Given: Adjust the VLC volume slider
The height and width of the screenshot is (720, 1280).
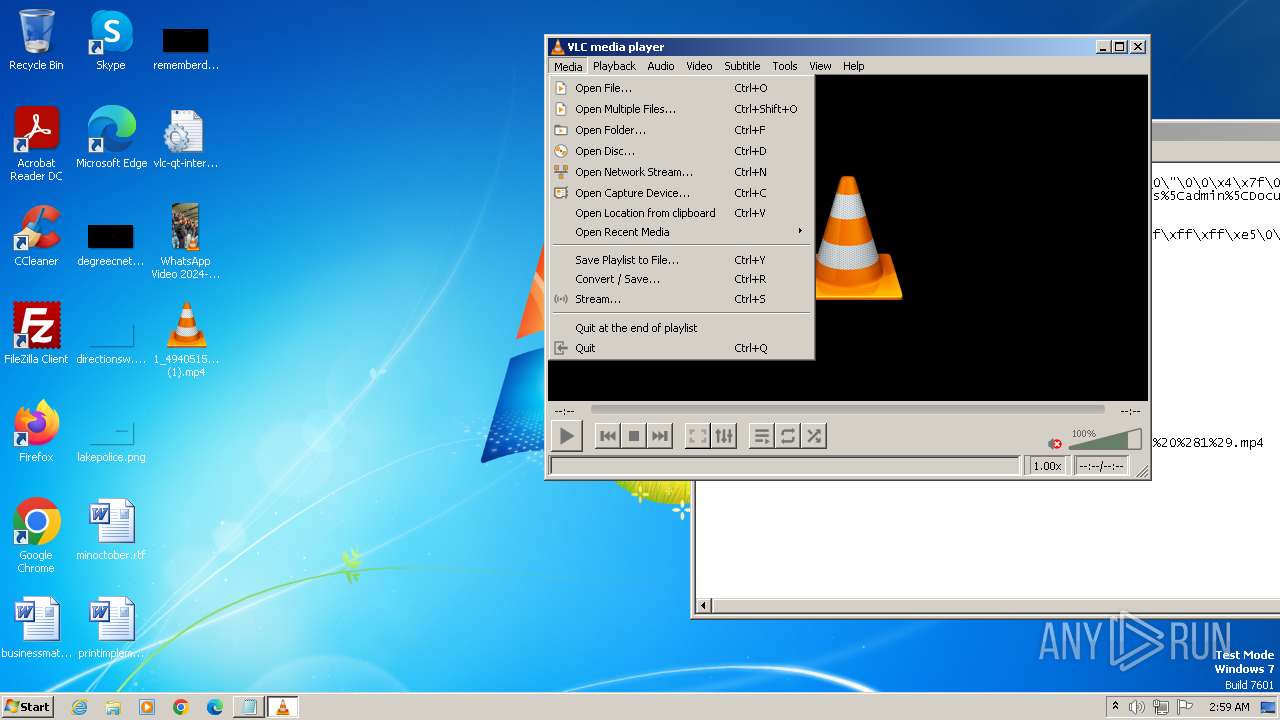Looking at the screenshot, I should click(1104, 440).
